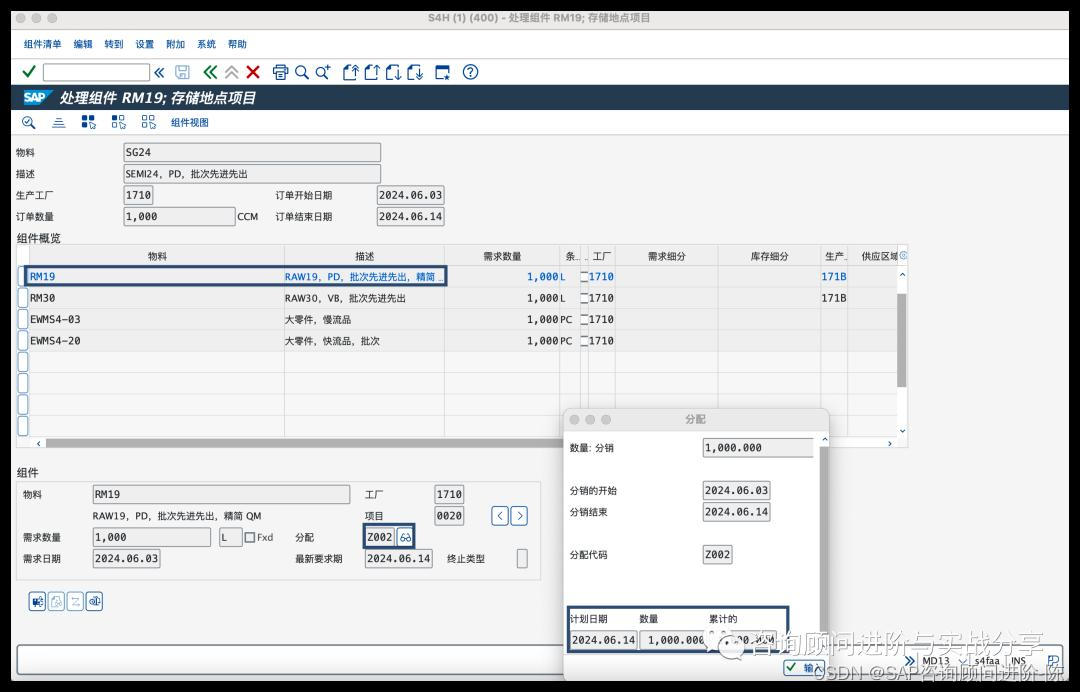Click the 输入 confirm button in 分配 dialog
1080x692 pixels.
804,668
